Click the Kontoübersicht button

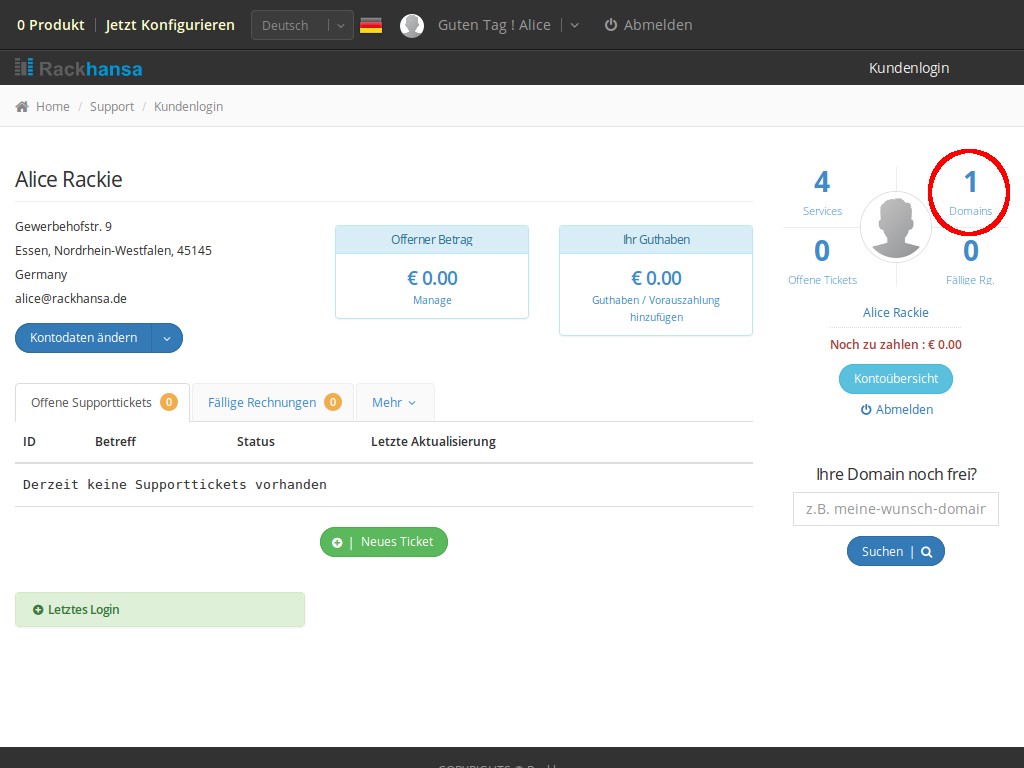coord(895,379)
